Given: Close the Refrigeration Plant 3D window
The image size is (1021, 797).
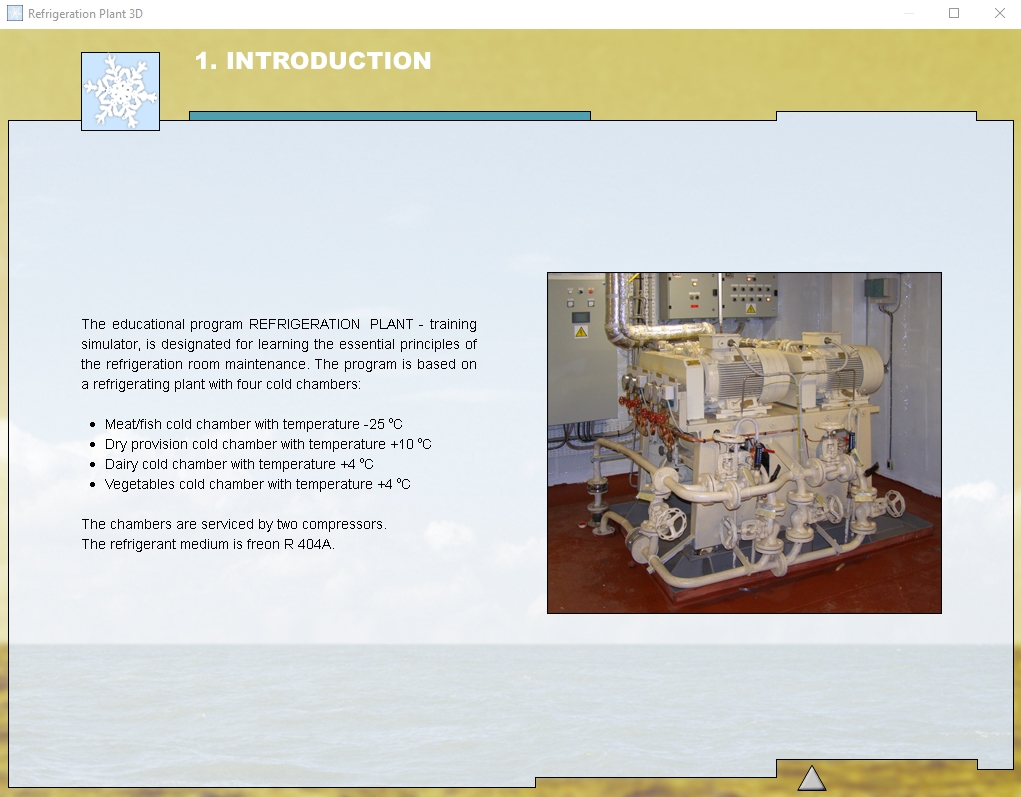Looking at the screenshot, I should pos(1000,14).
